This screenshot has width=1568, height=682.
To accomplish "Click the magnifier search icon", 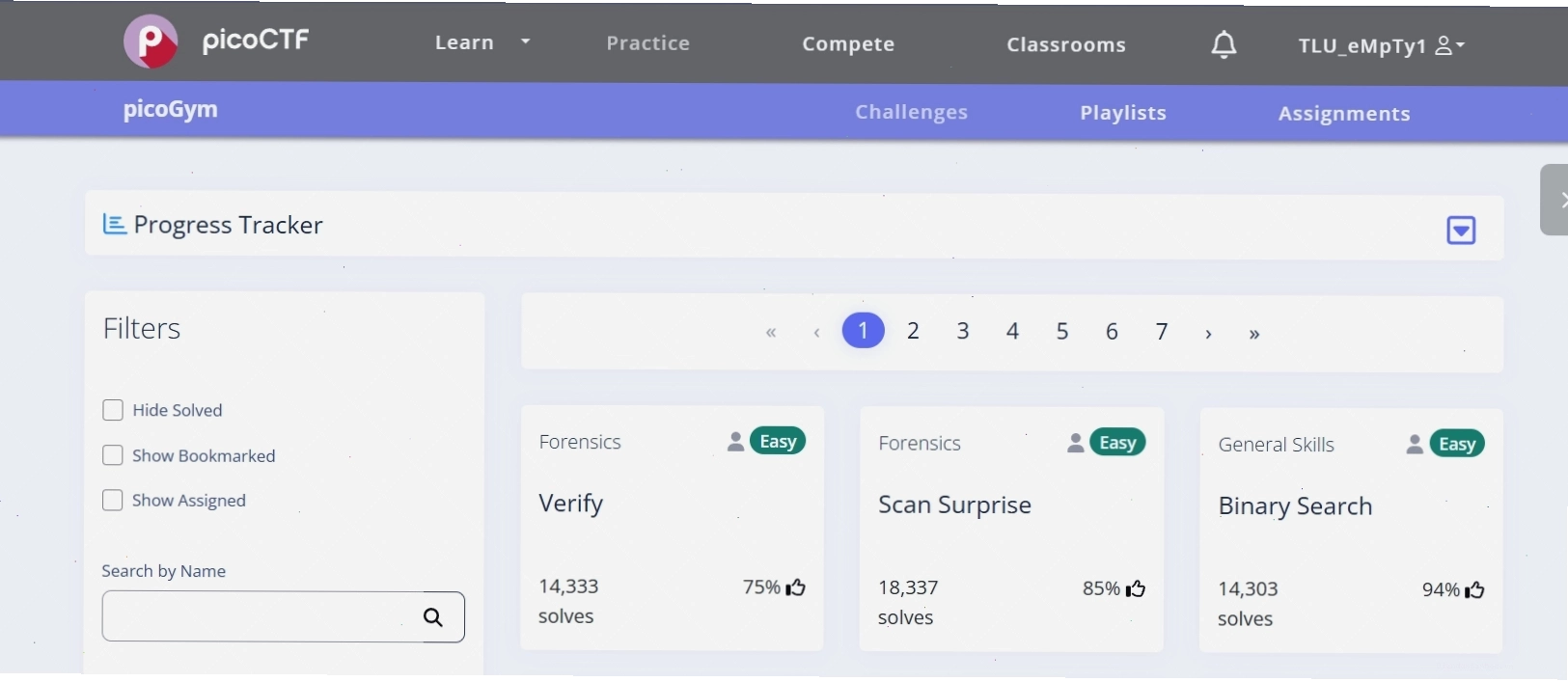I will click(x=433, y=617).
